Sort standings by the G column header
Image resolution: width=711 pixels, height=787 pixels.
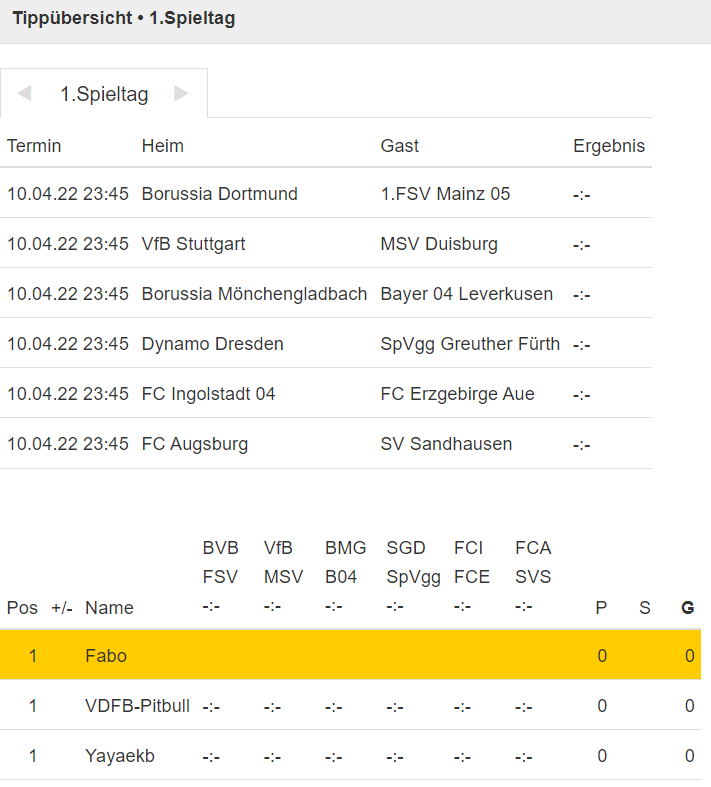click(x=688, y=607)
